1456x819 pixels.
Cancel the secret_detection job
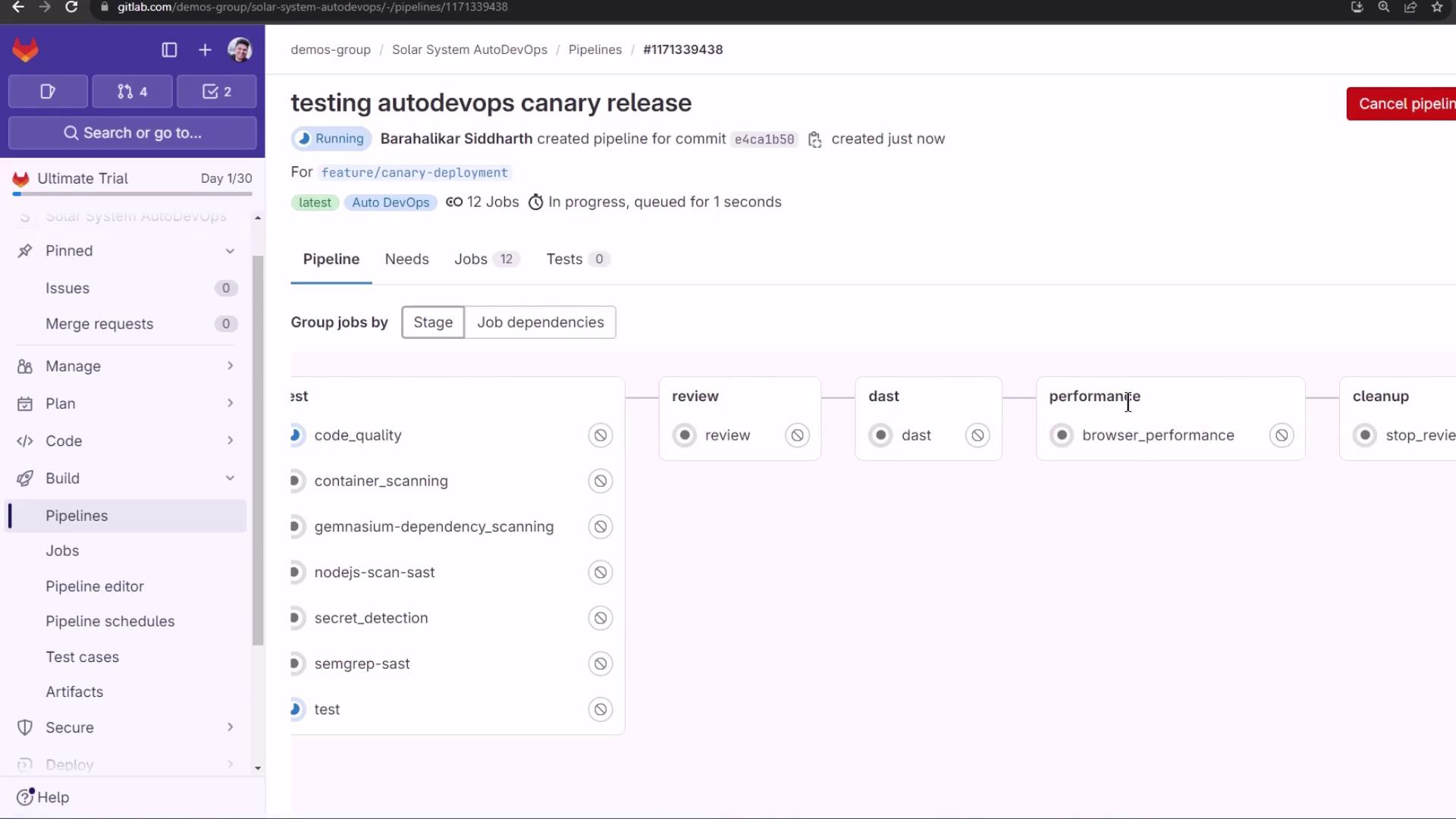[600, 618]
